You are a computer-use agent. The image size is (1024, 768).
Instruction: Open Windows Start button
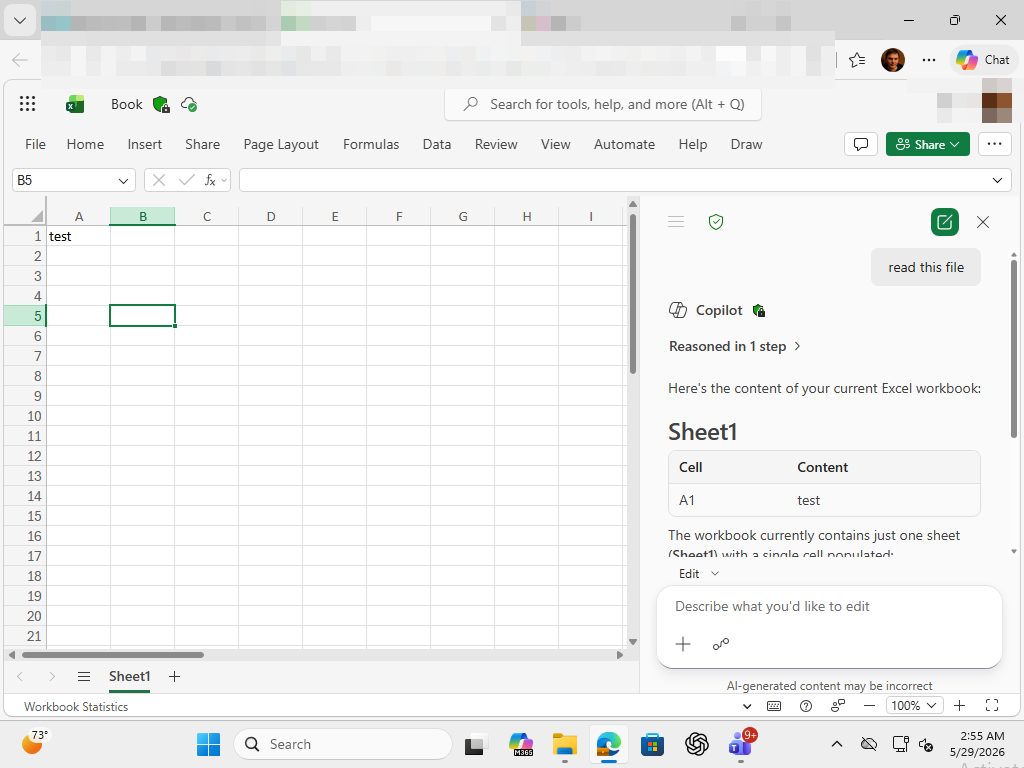[208, 744]
